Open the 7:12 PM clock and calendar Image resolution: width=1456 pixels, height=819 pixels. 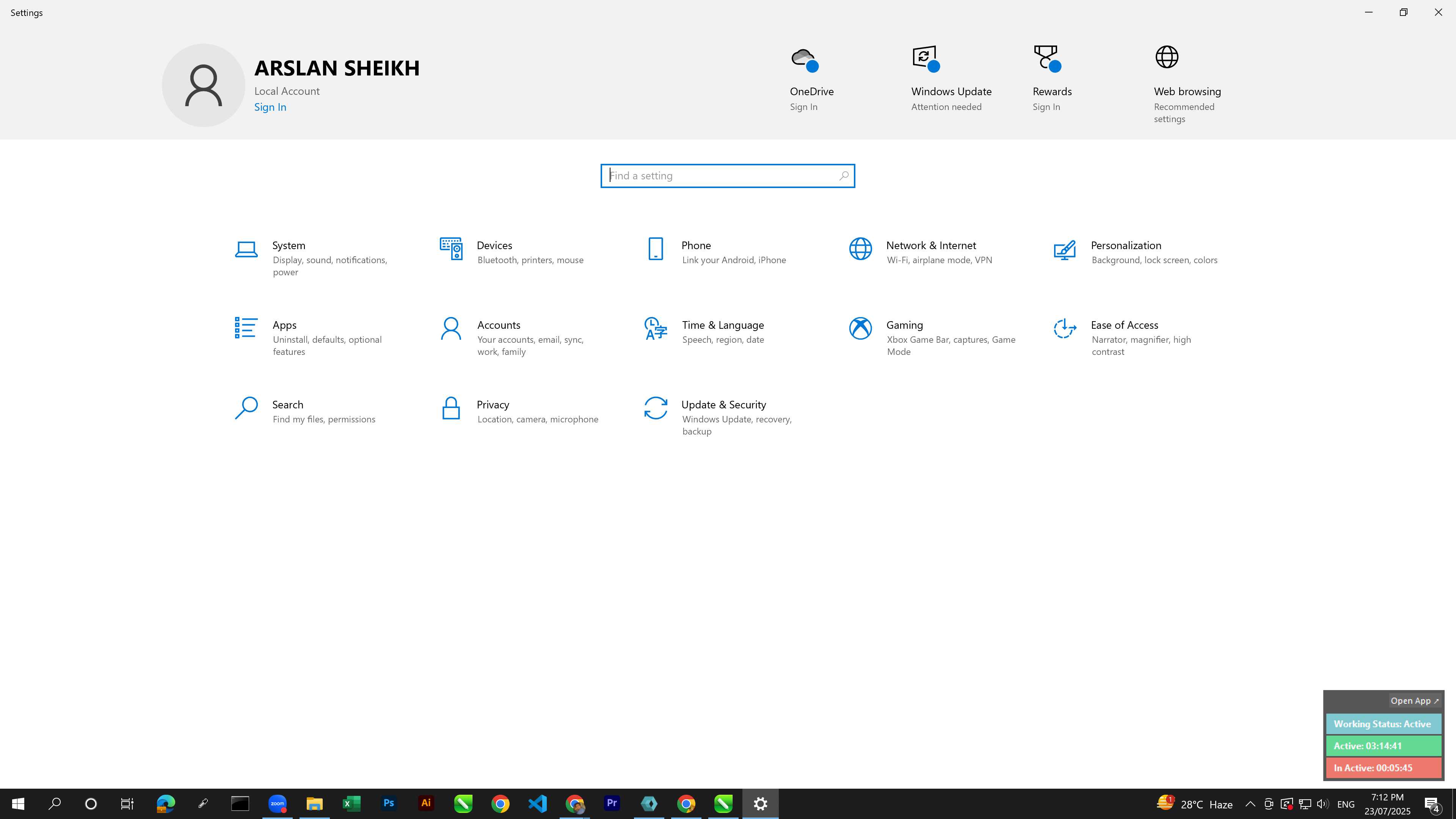pos(1387,804)
